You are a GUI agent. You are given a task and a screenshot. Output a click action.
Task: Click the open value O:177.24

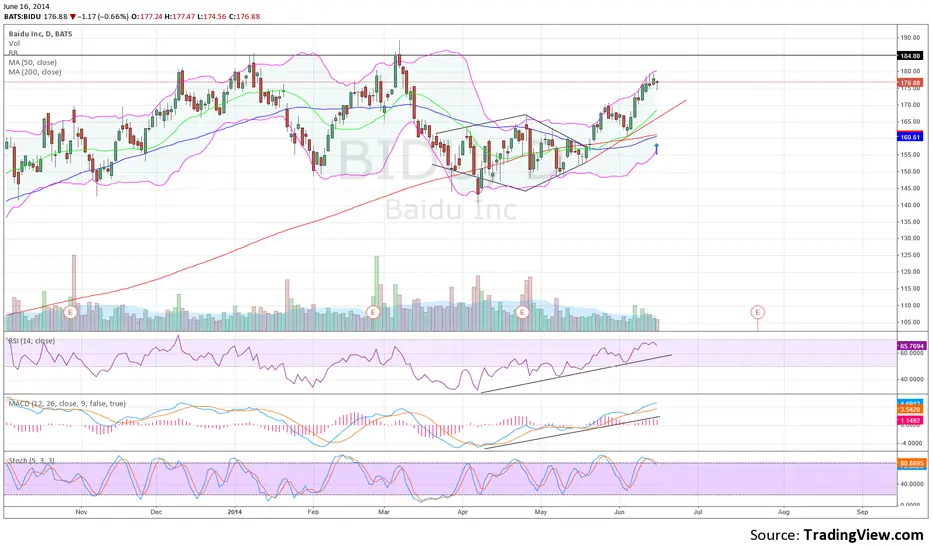(147, 17)
